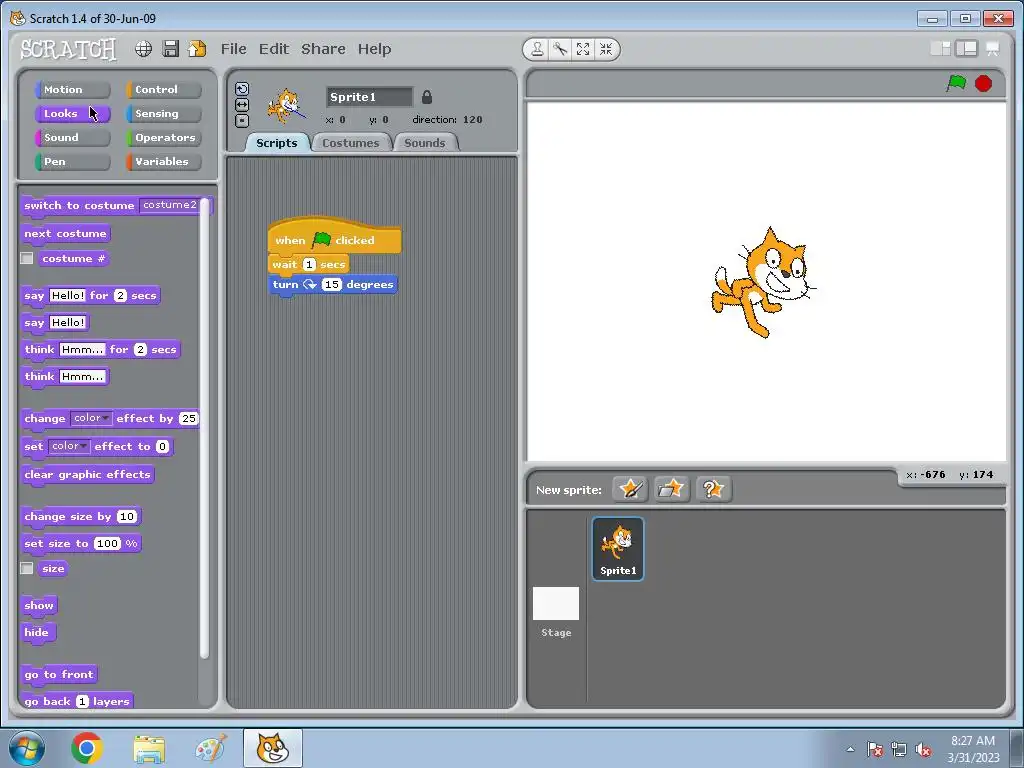
Task: Click value 25 in change effect block
Action: point(188,419)
